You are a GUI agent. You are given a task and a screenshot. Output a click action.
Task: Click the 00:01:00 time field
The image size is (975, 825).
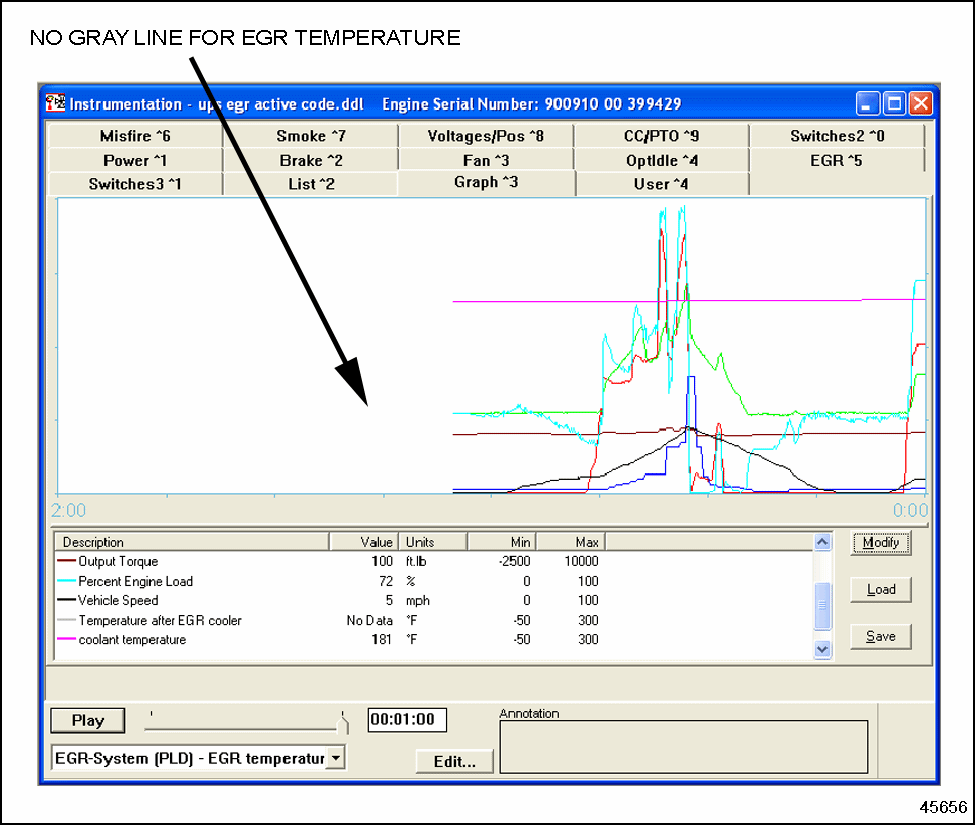tap(407, 720)
